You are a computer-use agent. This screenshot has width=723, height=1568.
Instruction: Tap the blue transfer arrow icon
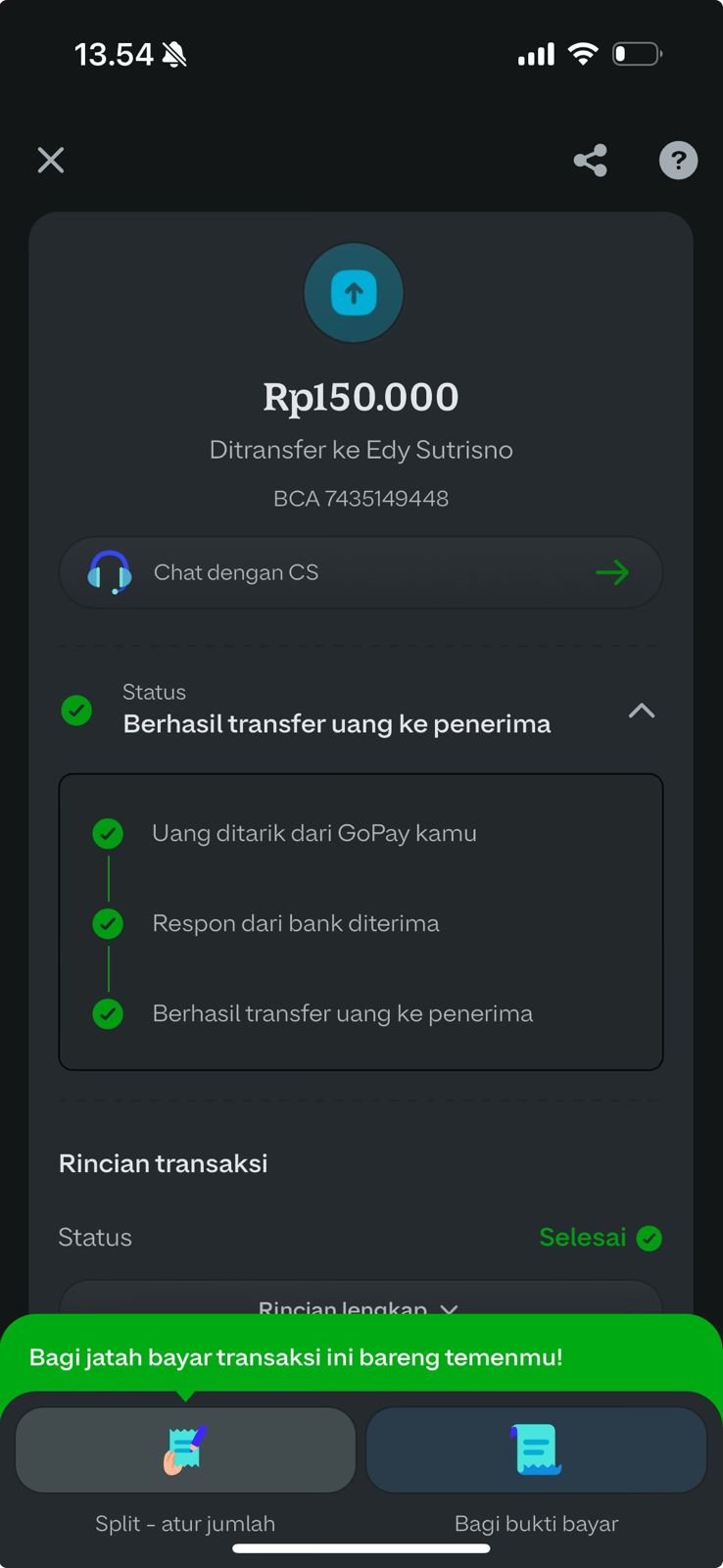[x=354, y=293]
